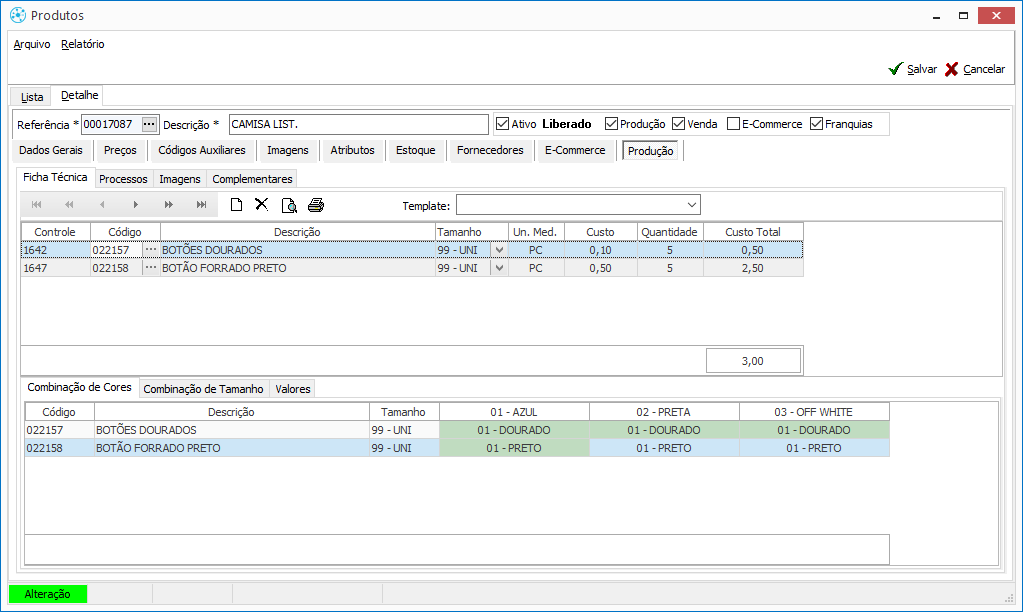Open the Valores tab
Viewport: 1023px width, 612px height.
coord(293,389)
